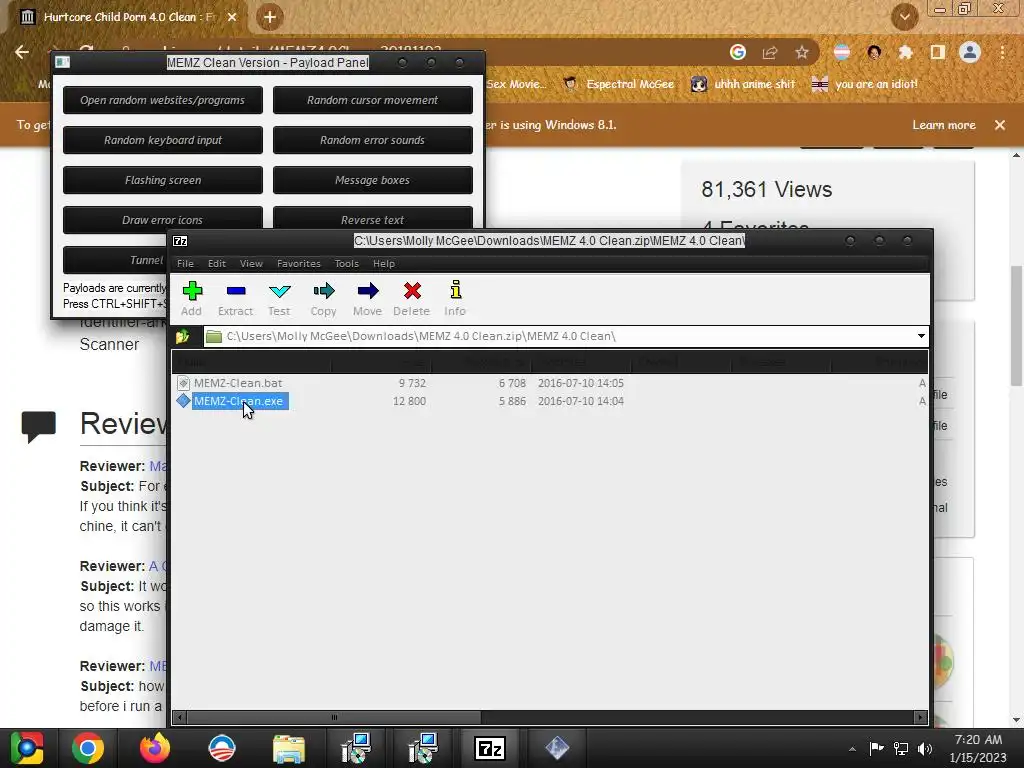Click the red Delete icon in 7-Zip
1024x768 pixels.
pyautogui.click(x=411, y=298)
